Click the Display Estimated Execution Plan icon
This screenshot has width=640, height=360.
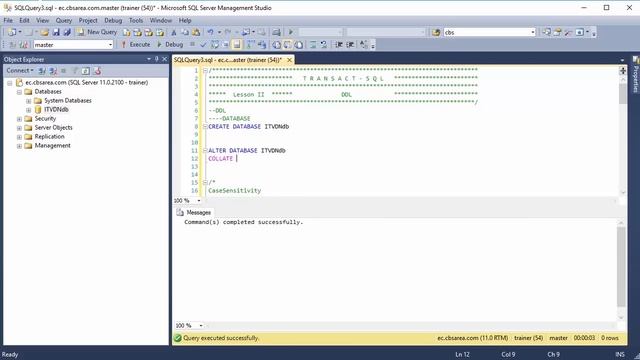[x=215, y=44]
